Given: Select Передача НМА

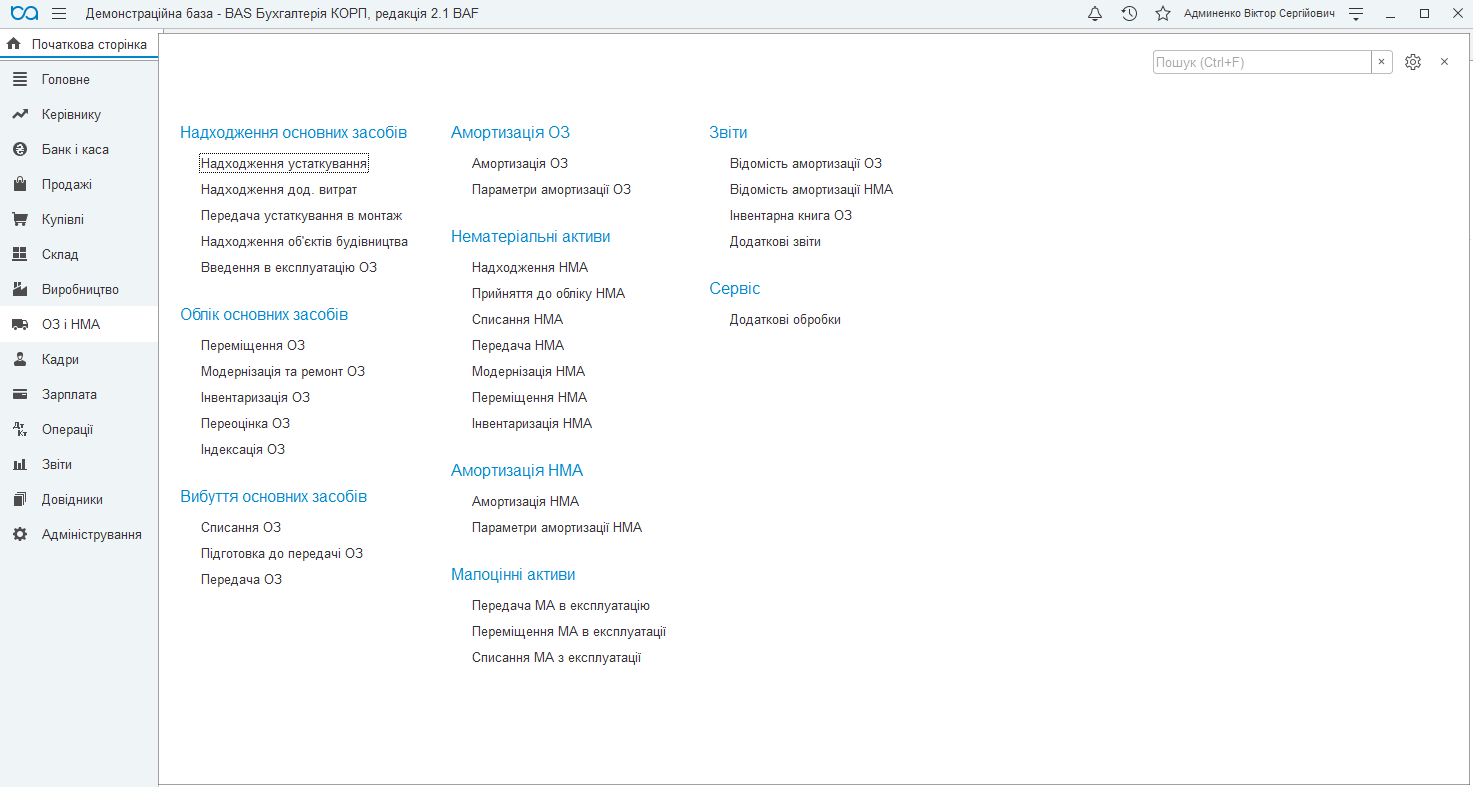Looking at the screenshot, I should pyautogui.click(x=518, y=346).
